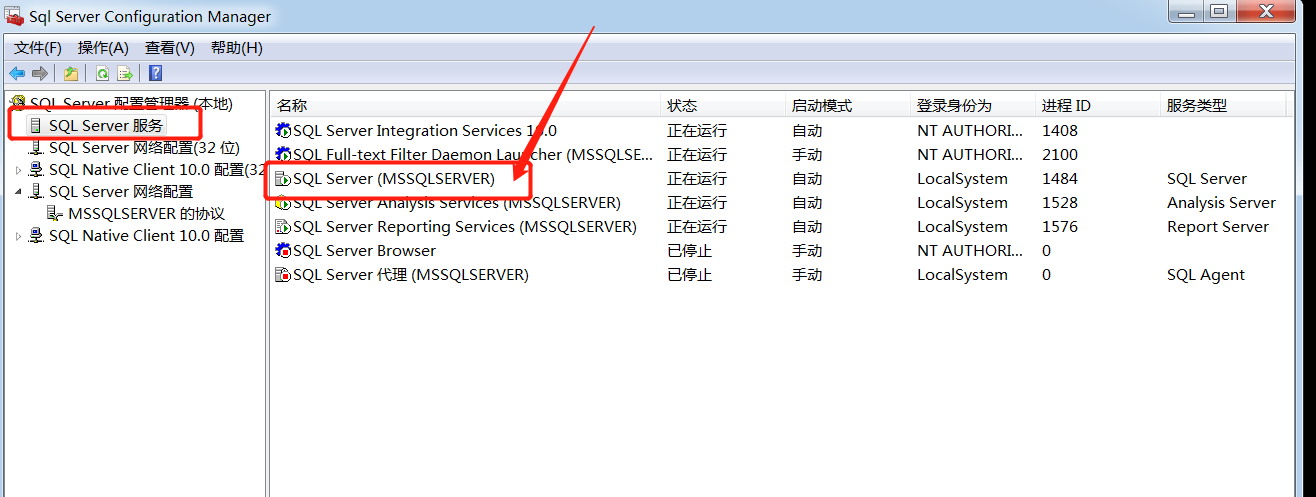Click the SQL Server service type in MSSQLSERVER row
The width and height of the screenshot is (1316, 497).
(1207, 179)
